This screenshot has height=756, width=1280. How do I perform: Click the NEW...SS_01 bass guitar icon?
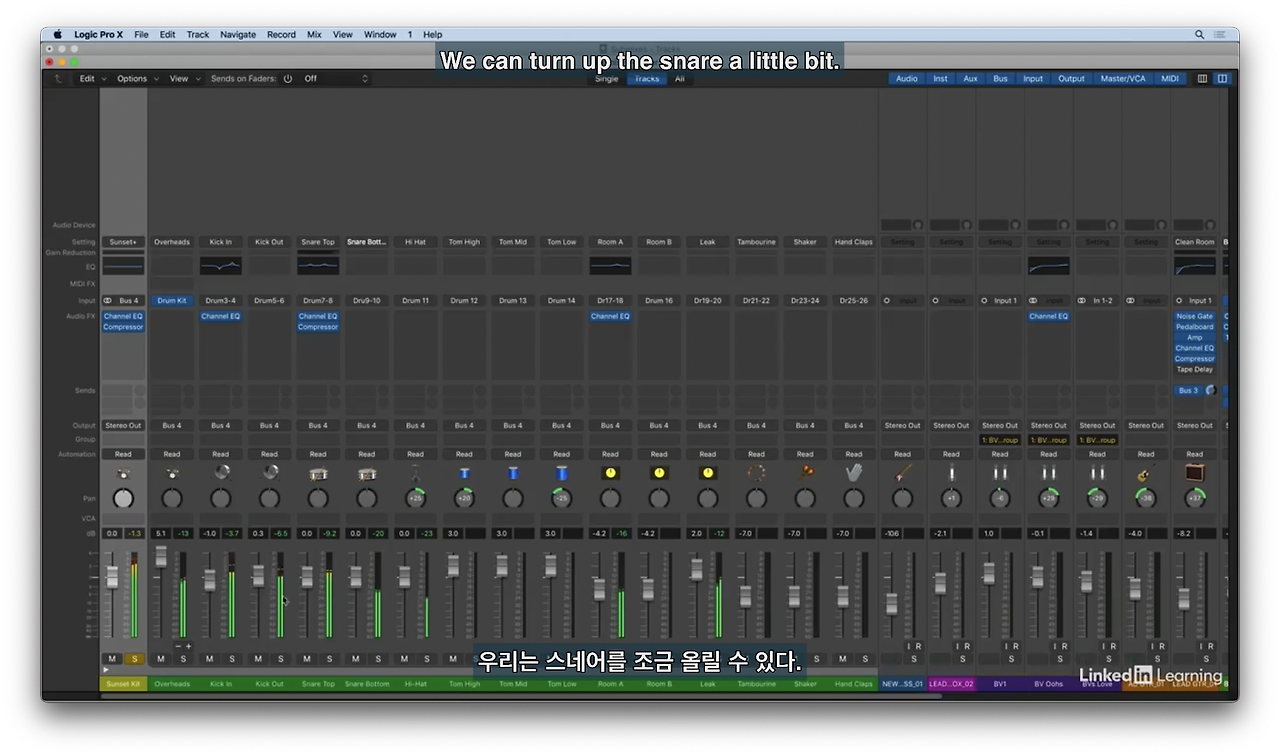point(902,472)
